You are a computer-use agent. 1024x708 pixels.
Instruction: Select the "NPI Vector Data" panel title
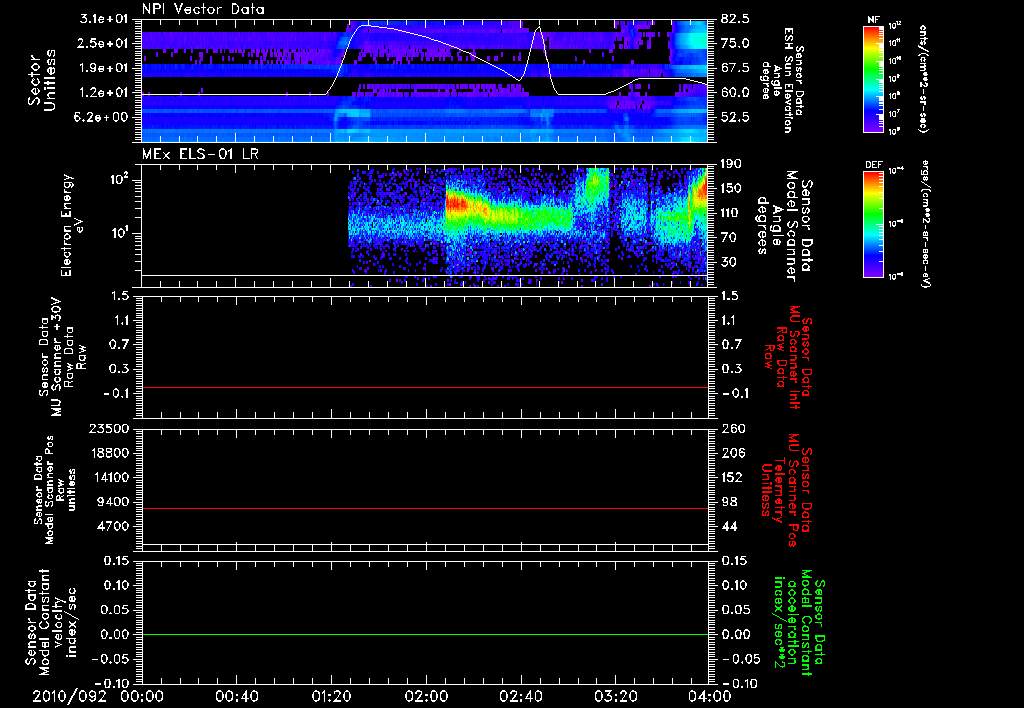click(x=203, y=9)
